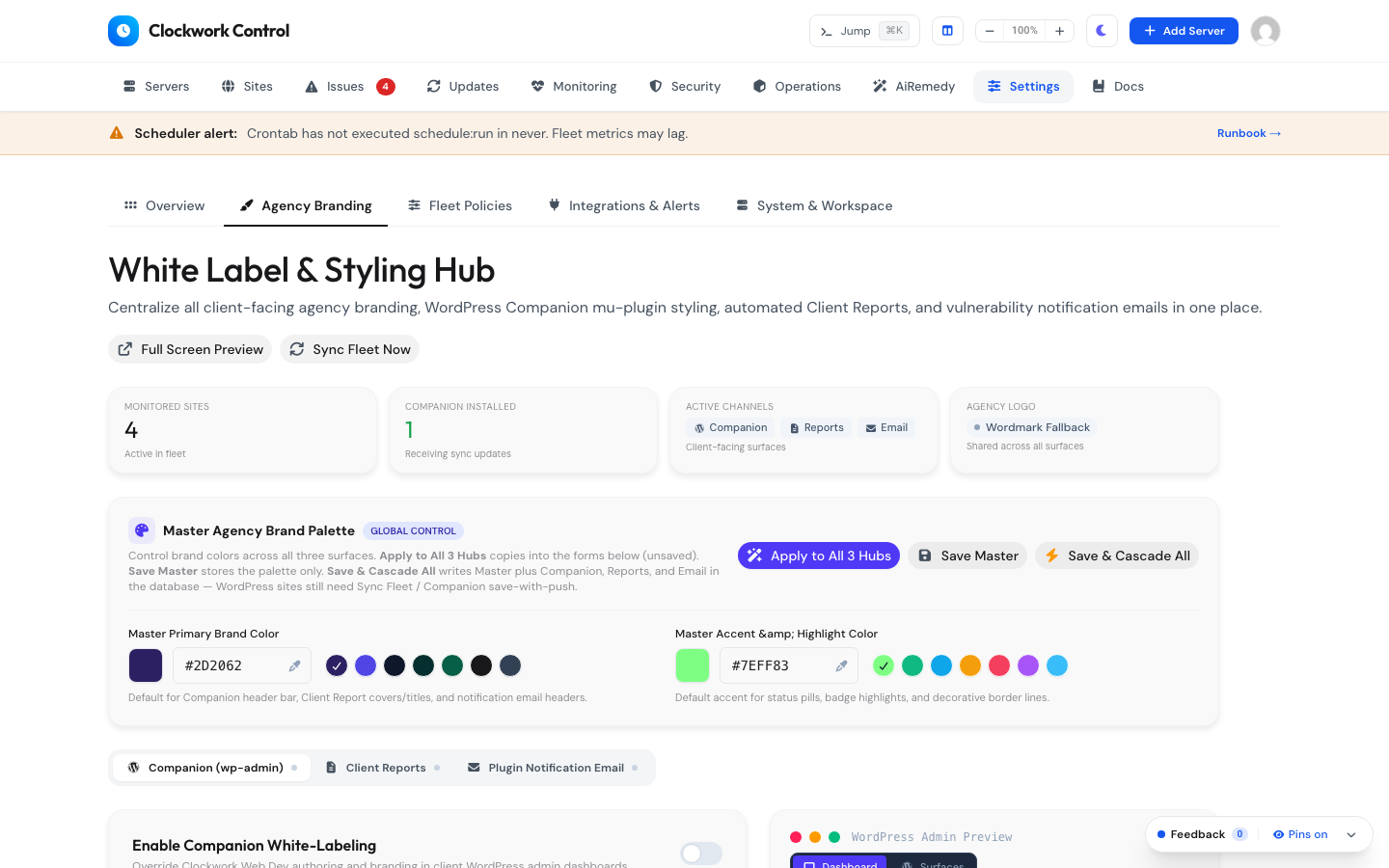Click the #7EFF83 accent hex input field
This screenshot has height=868, width=1389.
click(x=789, y=665)
